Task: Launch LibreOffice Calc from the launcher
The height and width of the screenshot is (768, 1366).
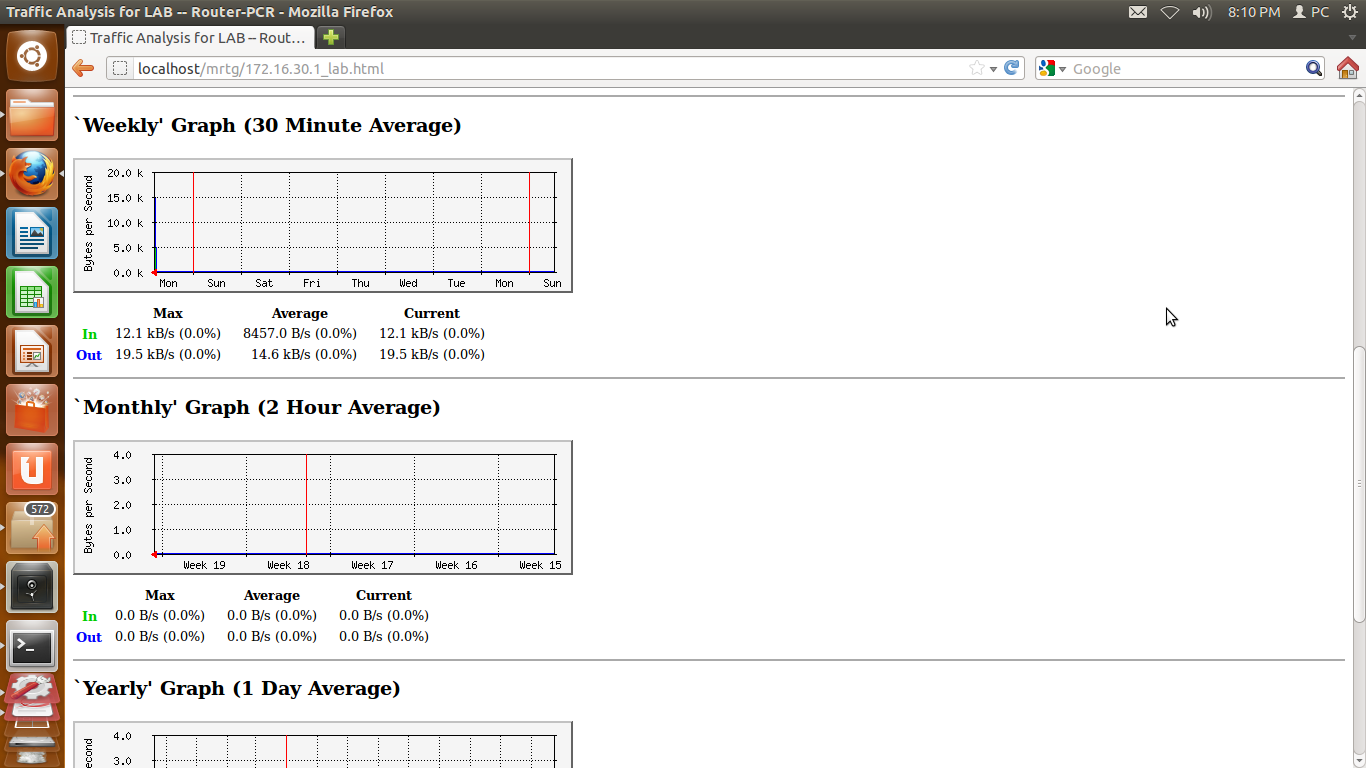Action: (x=32, y=292)
